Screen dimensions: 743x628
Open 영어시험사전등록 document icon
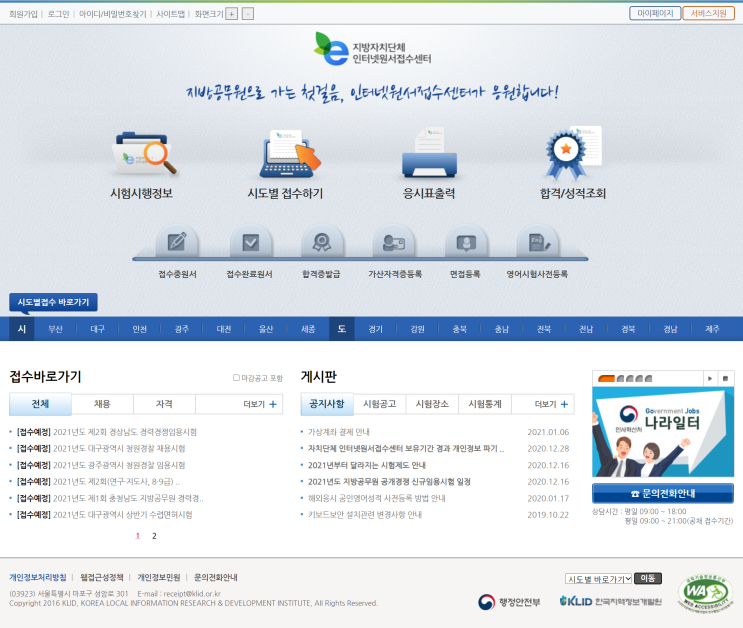538,242
